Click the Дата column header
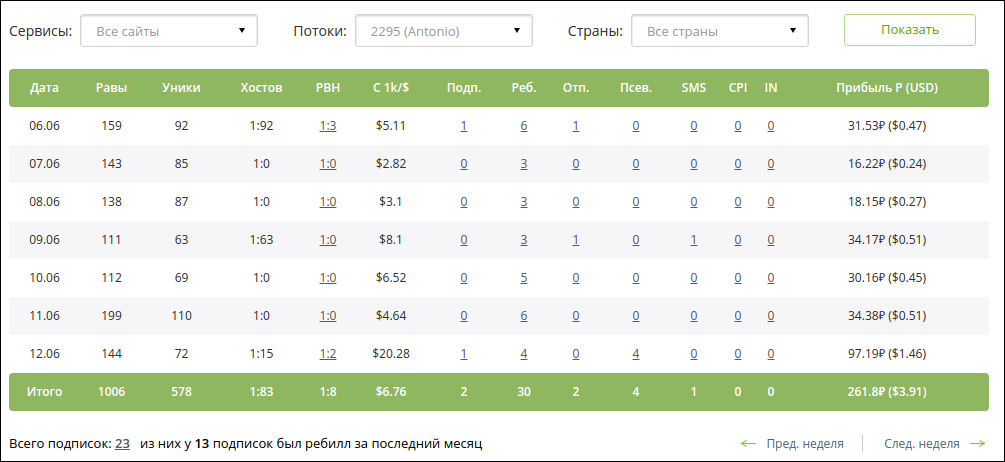Image resolution: width=1005 pixels, height=462 pixels. coord(44,88)
